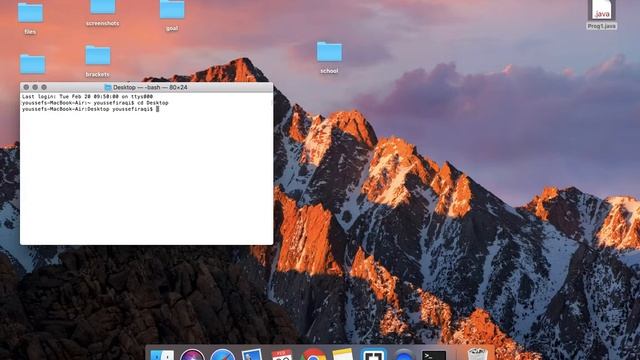640x360 pixels.
Task: Click the 'Last login: Tue Feb 20' line
Action: coord(87,97)
